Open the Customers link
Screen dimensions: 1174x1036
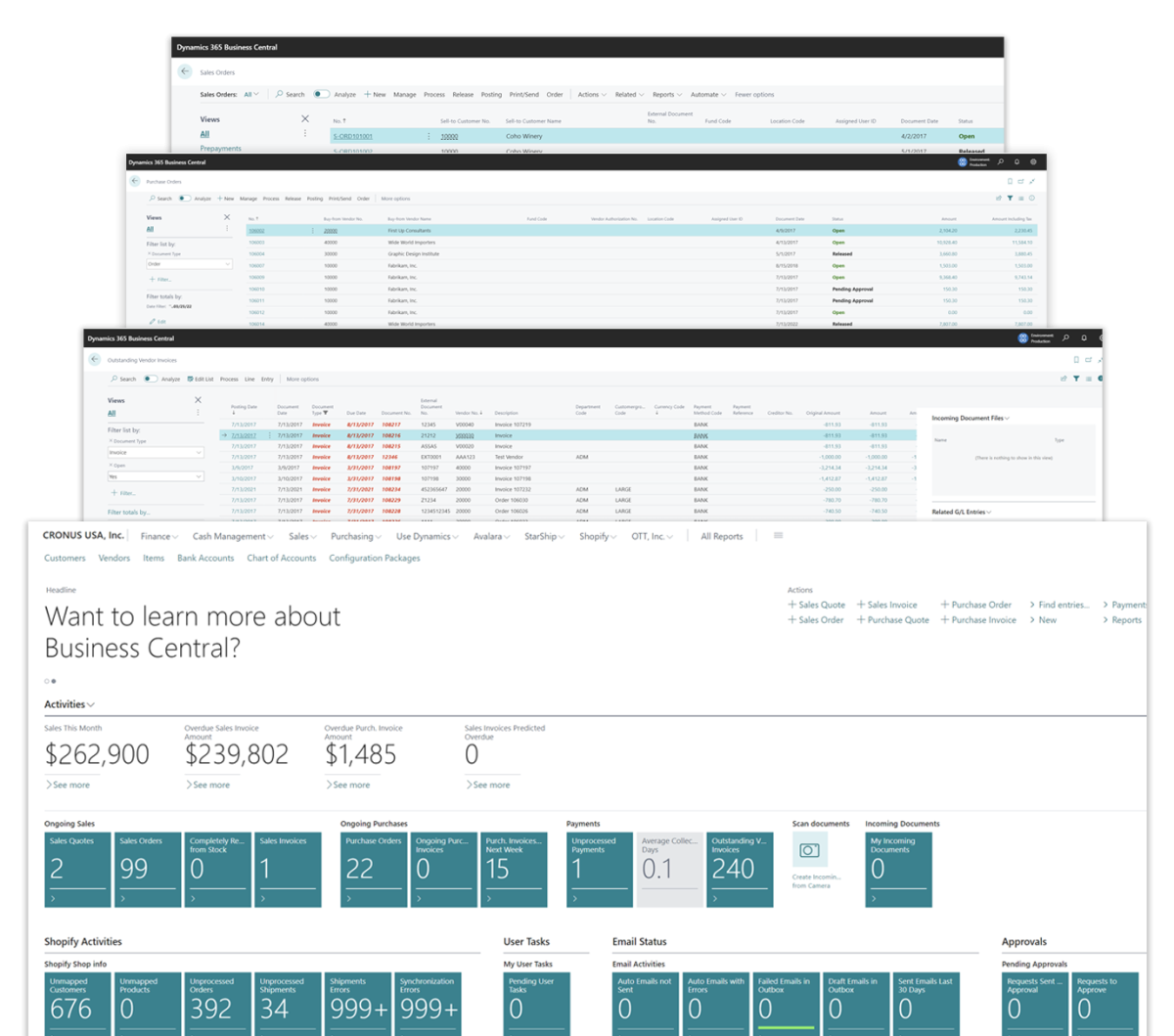click(65, 558)
